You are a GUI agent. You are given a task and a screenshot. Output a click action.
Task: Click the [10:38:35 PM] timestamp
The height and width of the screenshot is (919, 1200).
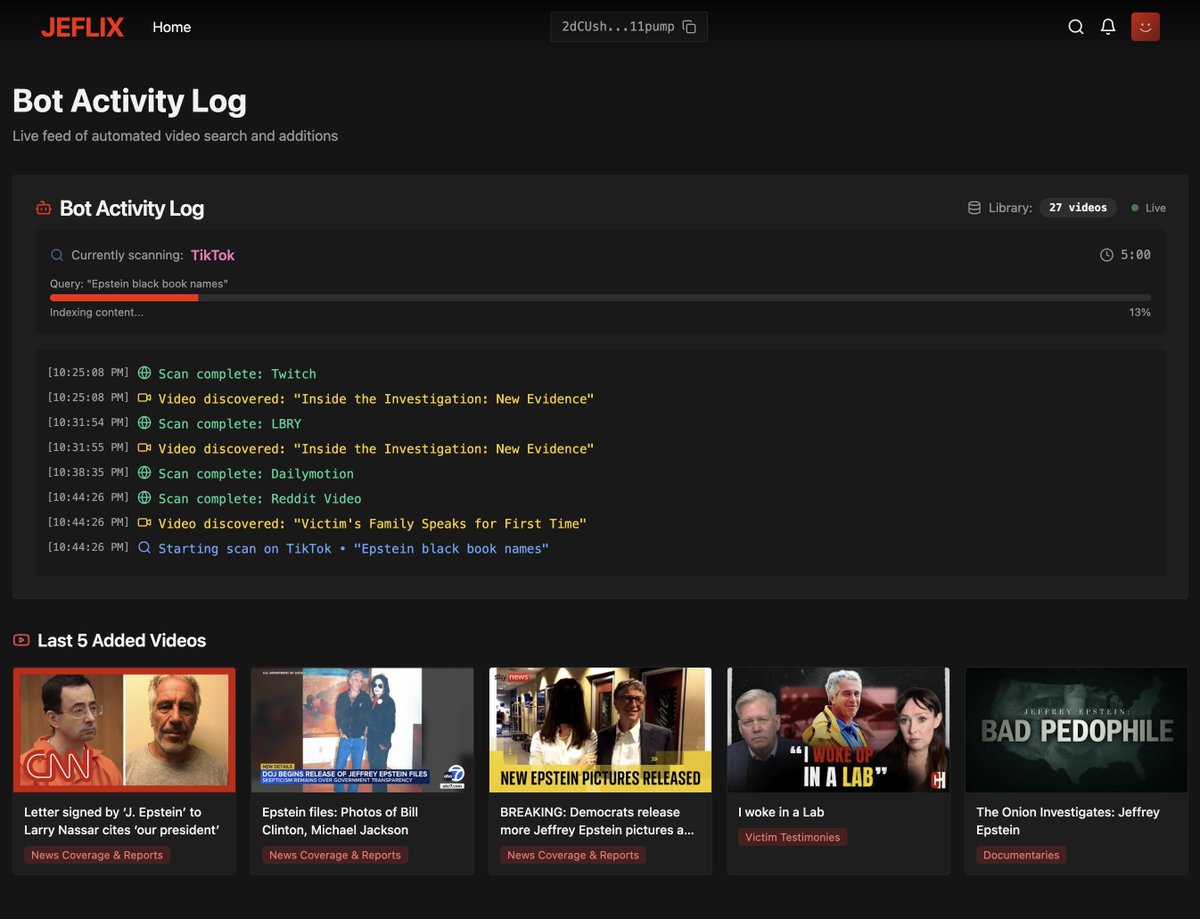(88, 472)
